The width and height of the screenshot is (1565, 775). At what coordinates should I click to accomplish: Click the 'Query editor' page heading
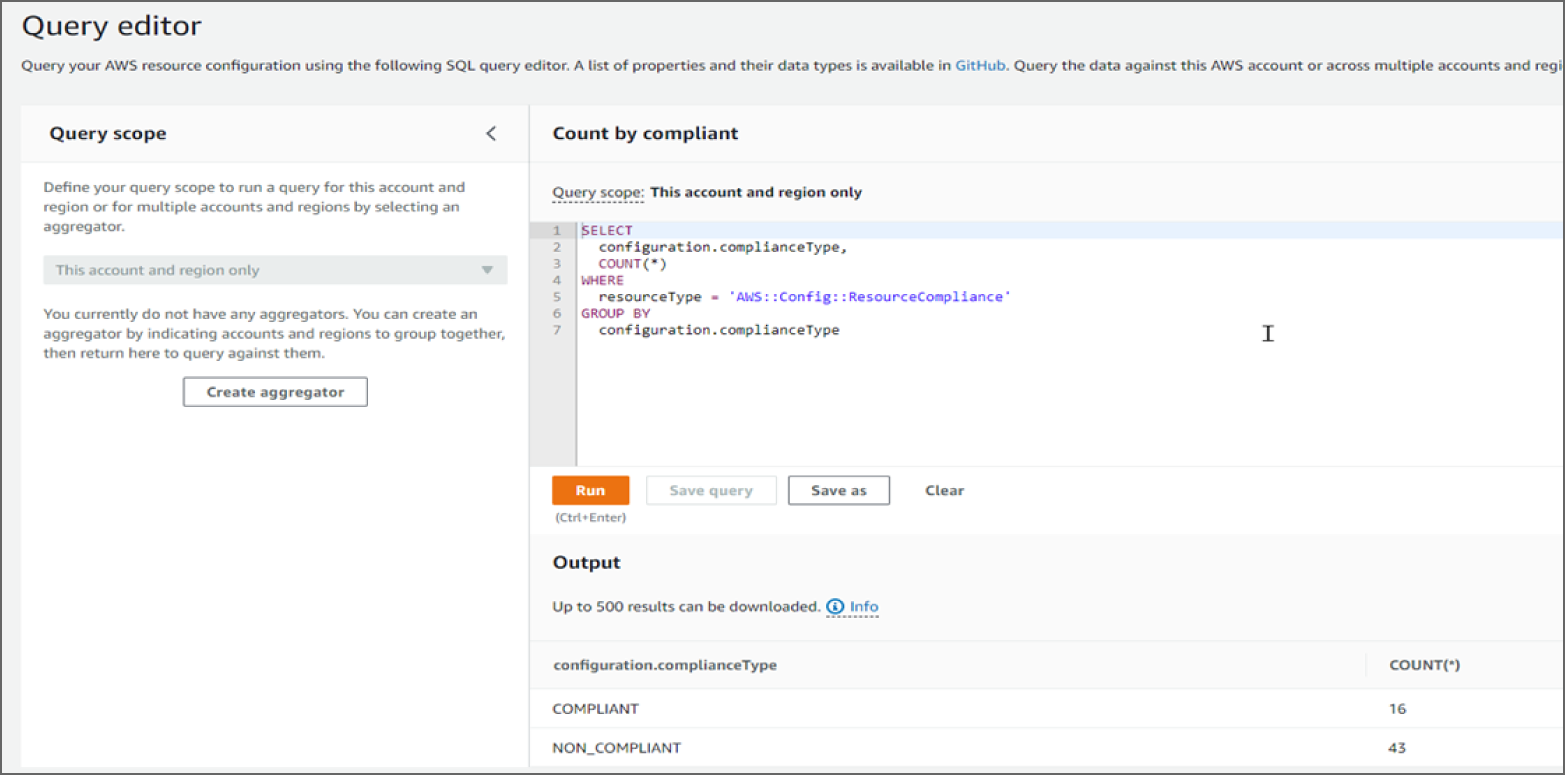(x=111, y=26)
